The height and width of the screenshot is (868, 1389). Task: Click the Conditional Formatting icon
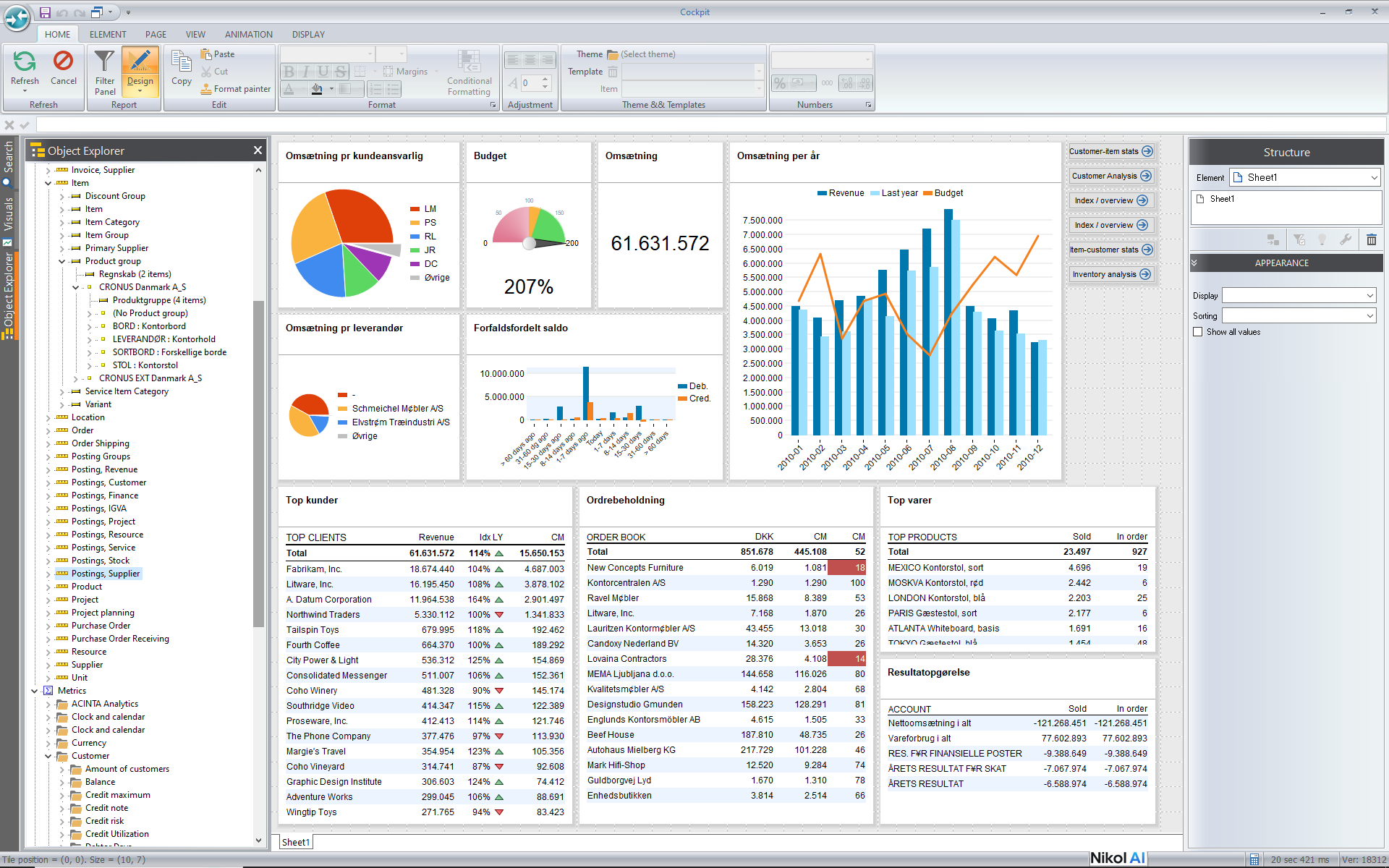(x=469, y=61)
